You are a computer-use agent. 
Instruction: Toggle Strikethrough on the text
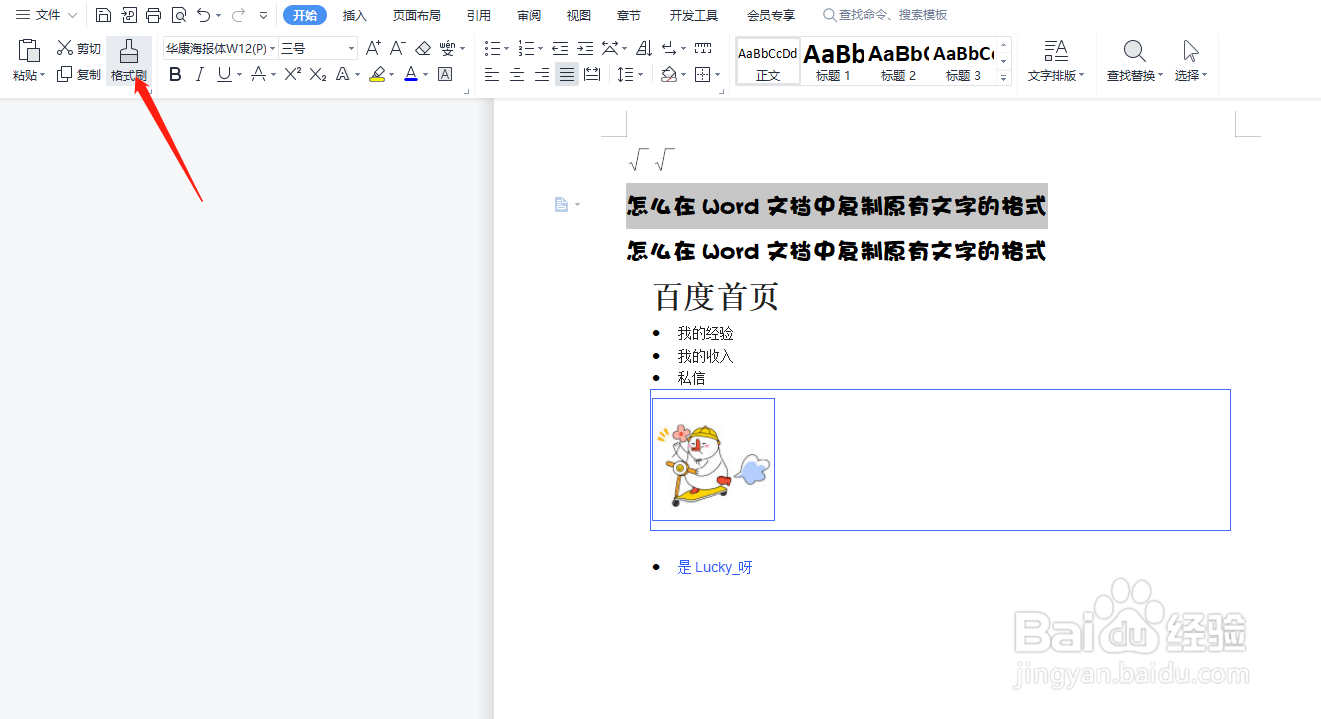coord(258,74)
